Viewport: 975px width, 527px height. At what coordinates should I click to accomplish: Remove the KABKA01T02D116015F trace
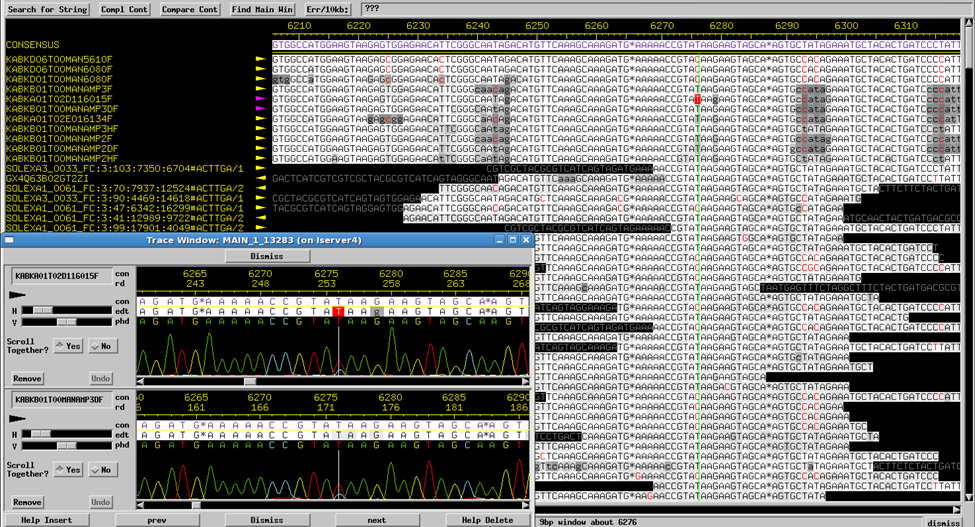tap(27, 379)
